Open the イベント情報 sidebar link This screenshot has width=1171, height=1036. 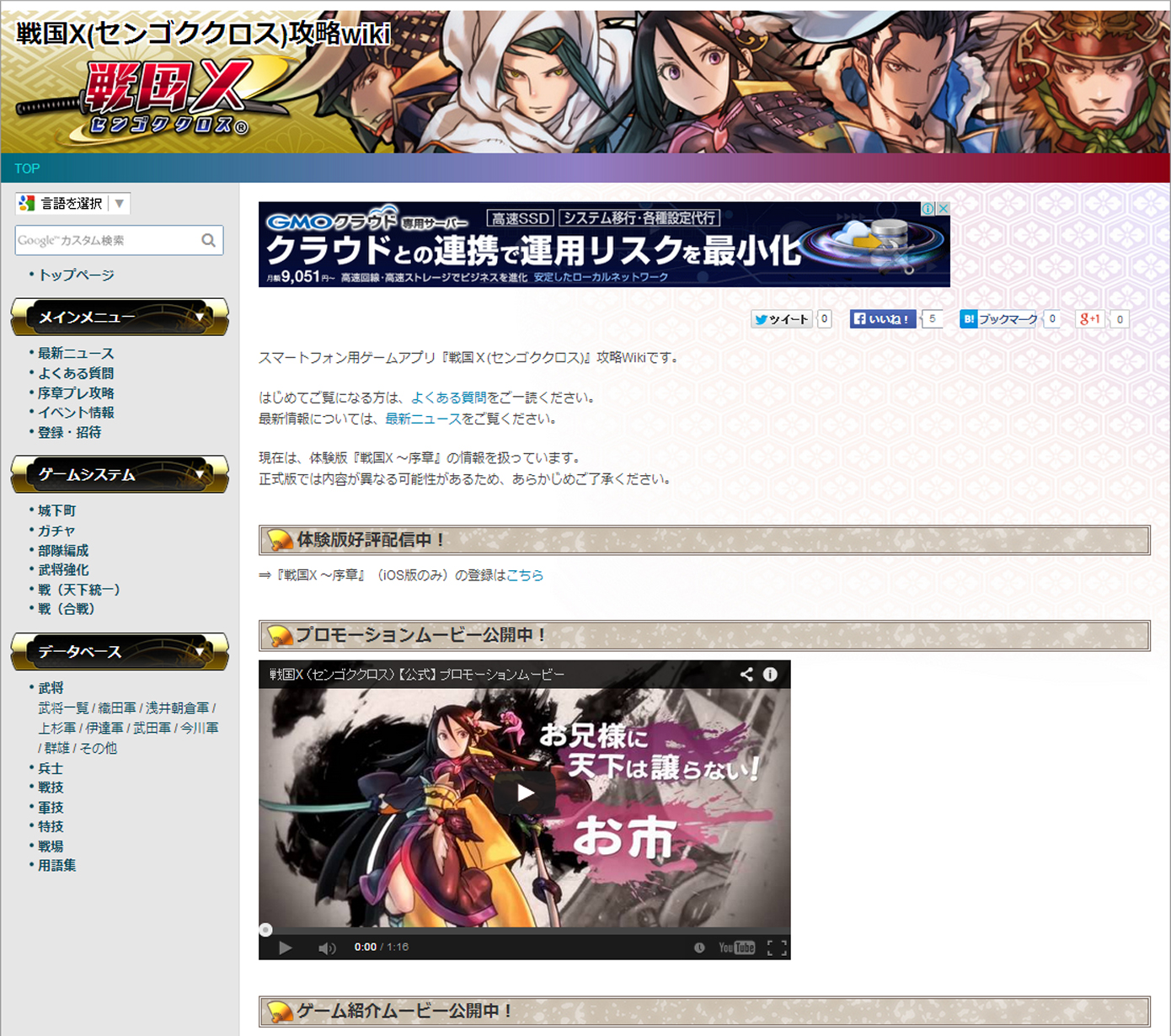(76, 412)
